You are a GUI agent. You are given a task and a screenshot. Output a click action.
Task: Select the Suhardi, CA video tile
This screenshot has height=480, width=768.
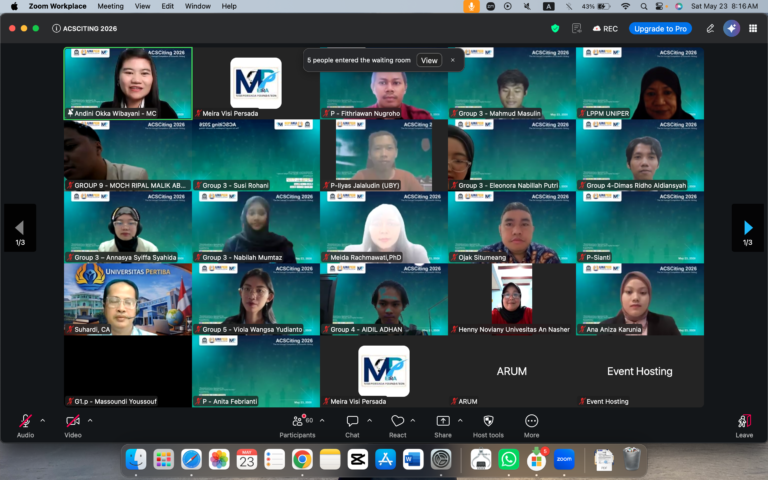[x=128, y=299]
